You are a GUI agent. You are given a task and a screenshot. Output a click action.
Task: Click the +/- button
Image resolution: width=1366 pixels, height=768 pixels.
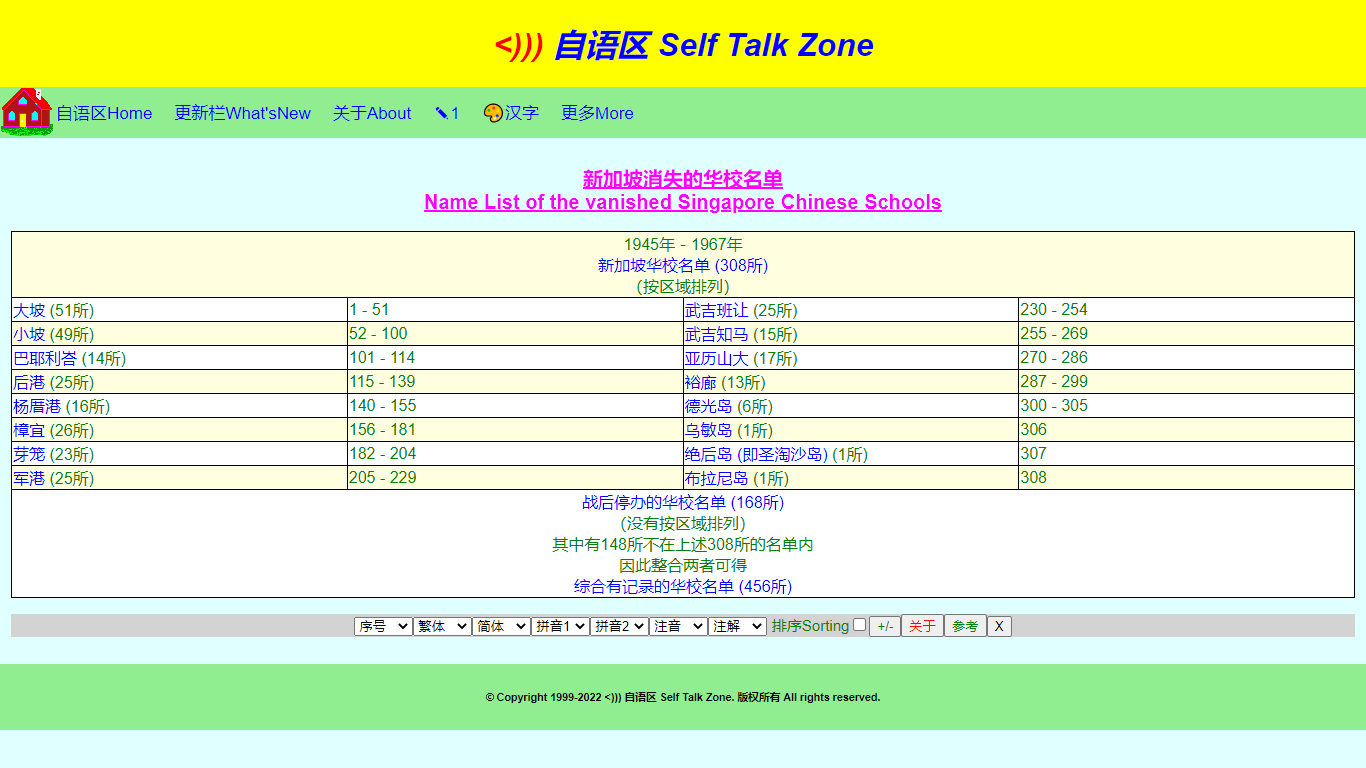click(884, 625)
